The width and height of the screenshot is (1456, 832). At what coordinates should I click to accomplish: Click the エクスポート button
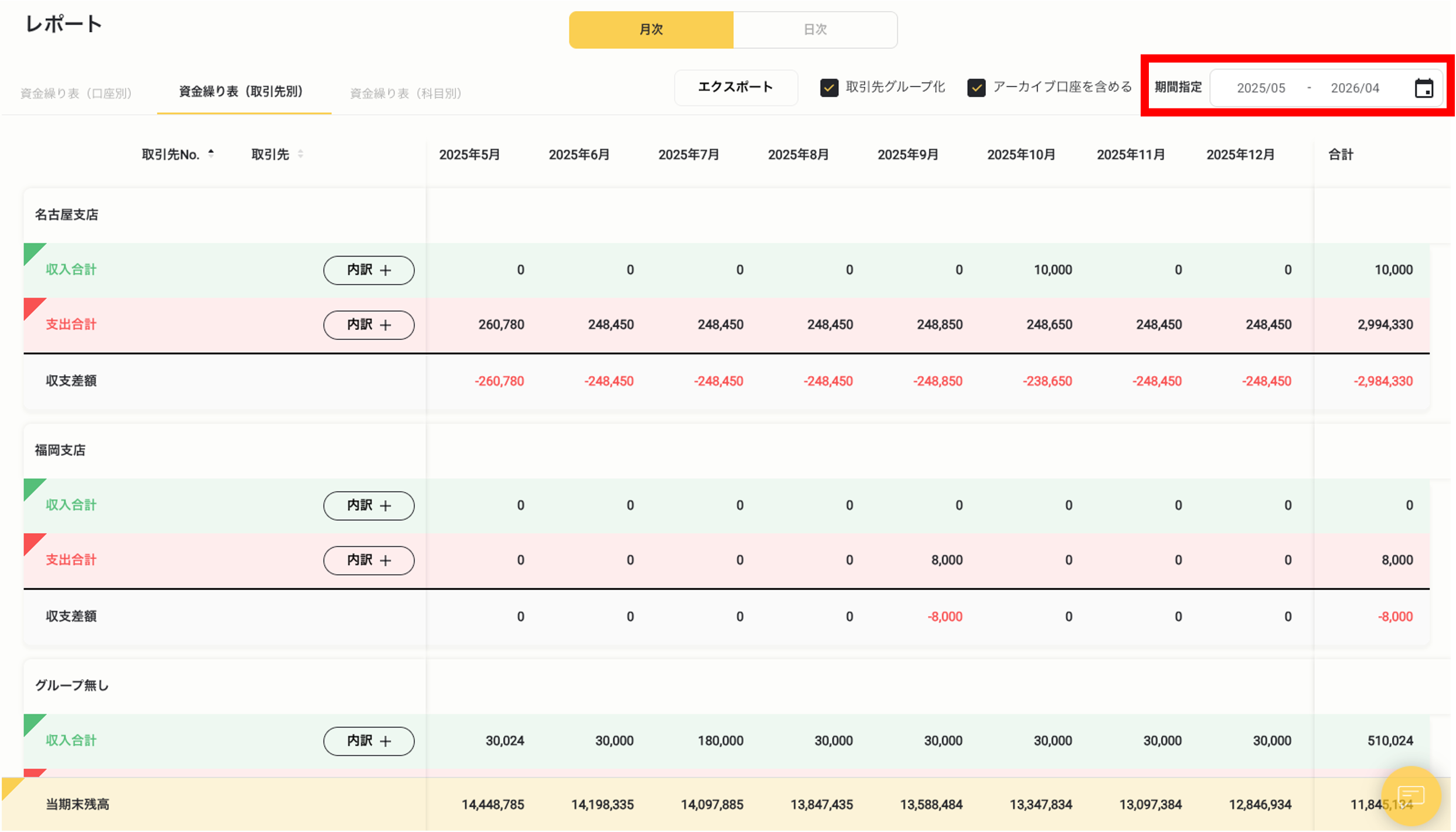[x=736, y=87]
